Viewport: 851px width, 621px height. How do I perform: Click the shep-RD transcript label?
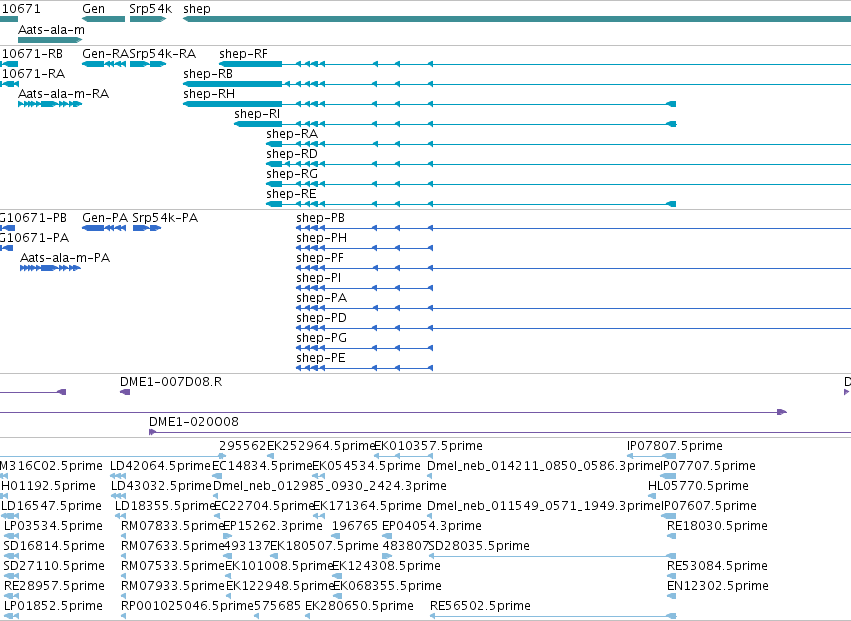(x=292, y=154)
